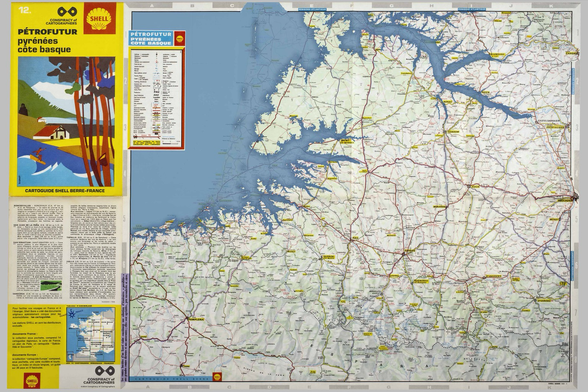Click the purple vertical text strip beside the map

125,327
